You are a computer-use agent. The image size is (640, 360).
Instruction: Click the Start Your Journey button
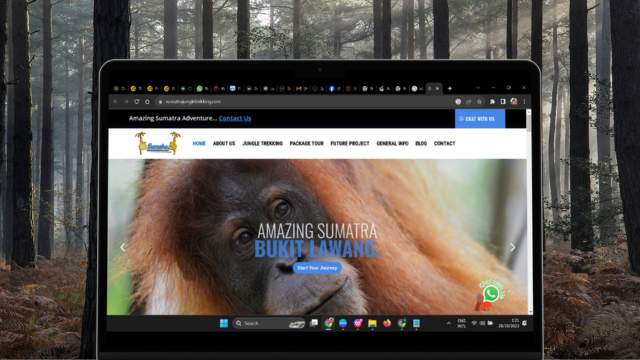317,268
